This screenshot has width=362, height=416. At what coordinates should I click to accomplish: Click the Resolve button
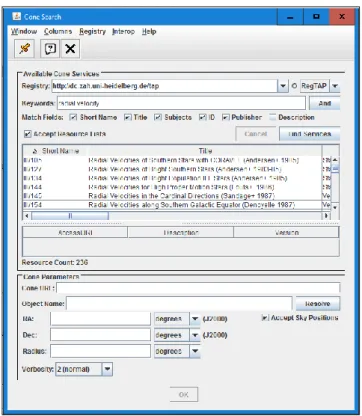coord(318,303)
